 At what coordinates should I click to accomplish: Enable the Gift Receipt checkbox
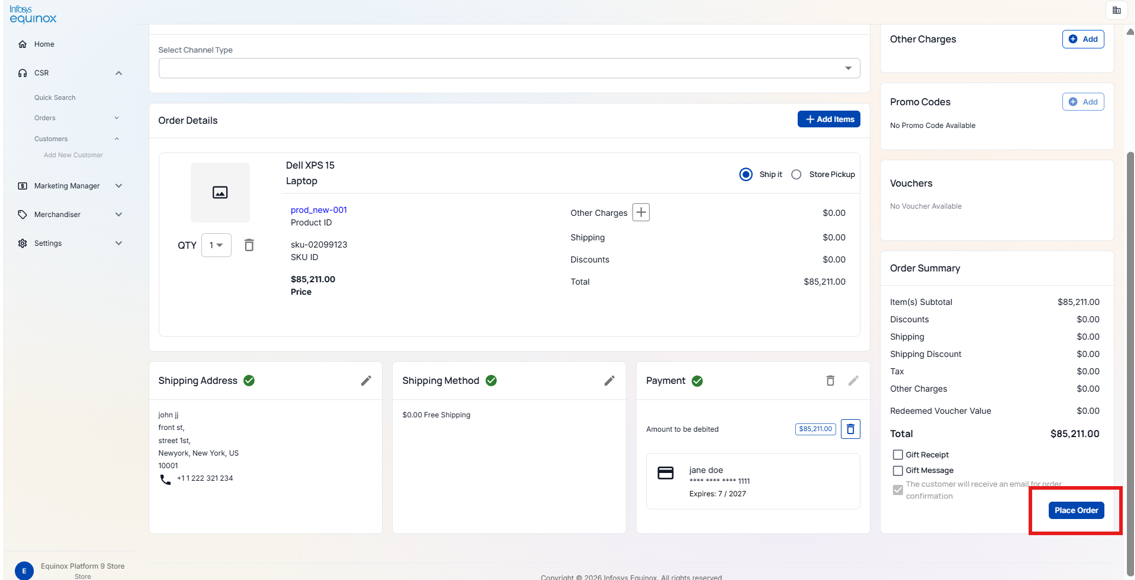coord(898,455)
